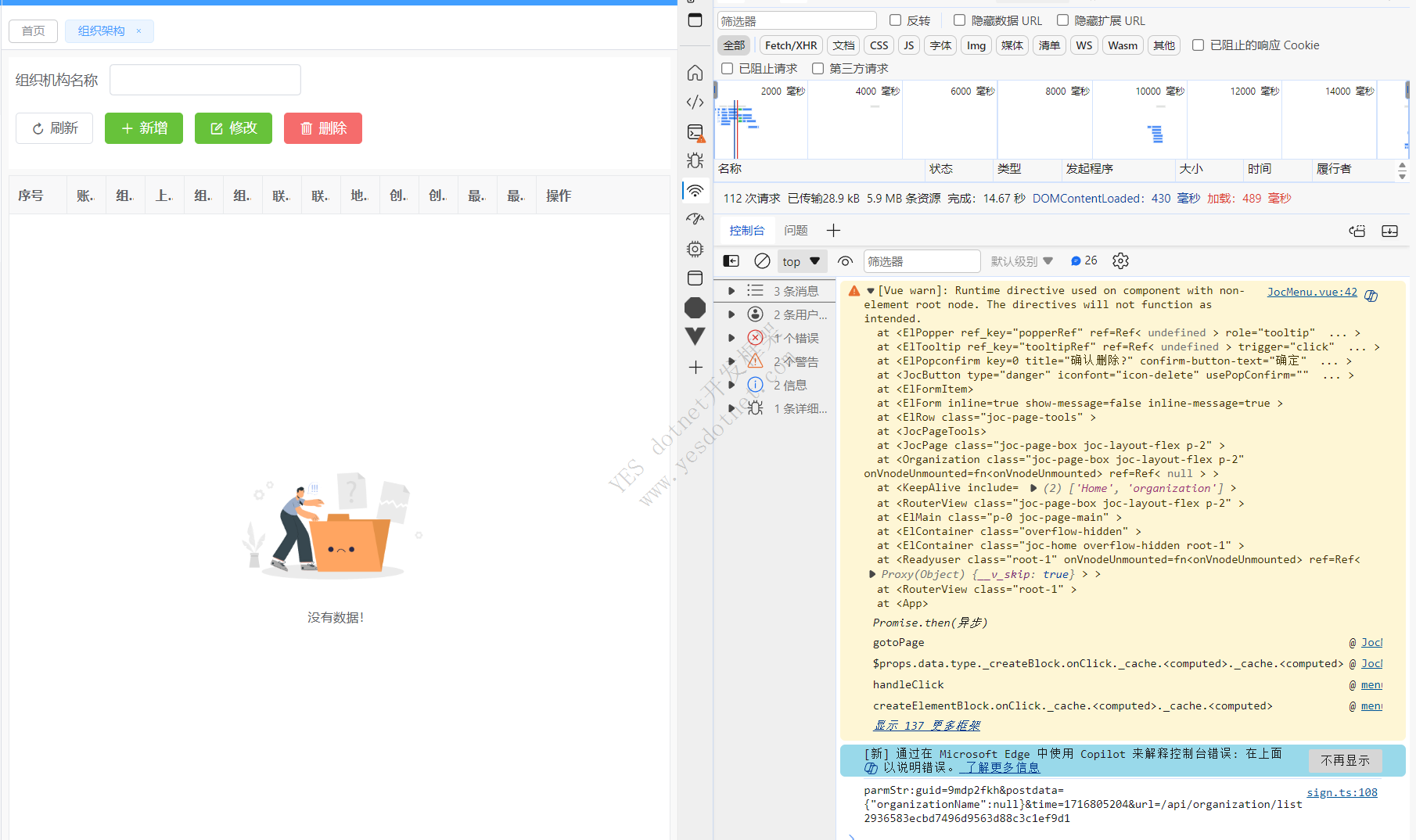Open the JocMenu.vue:42 source link
The height and width of the screenshot is (840, 1416).
click(x=1312, y=292)
